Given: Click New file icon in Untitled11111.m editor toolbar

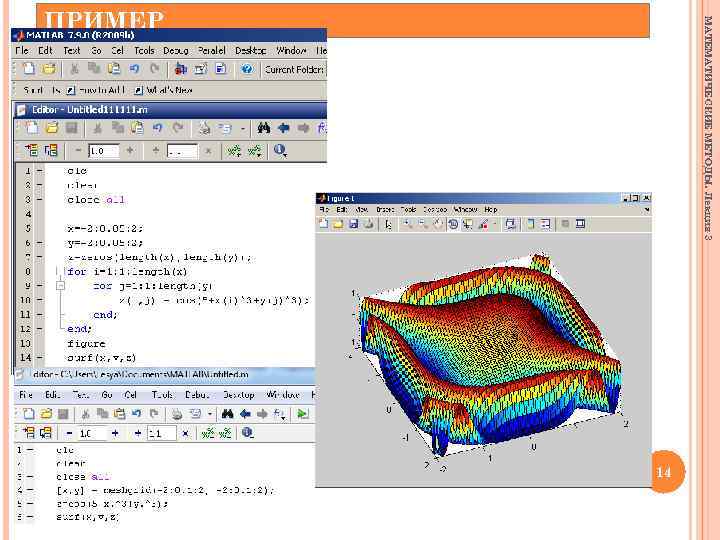Looking at the screenshot, I should 32,128.
